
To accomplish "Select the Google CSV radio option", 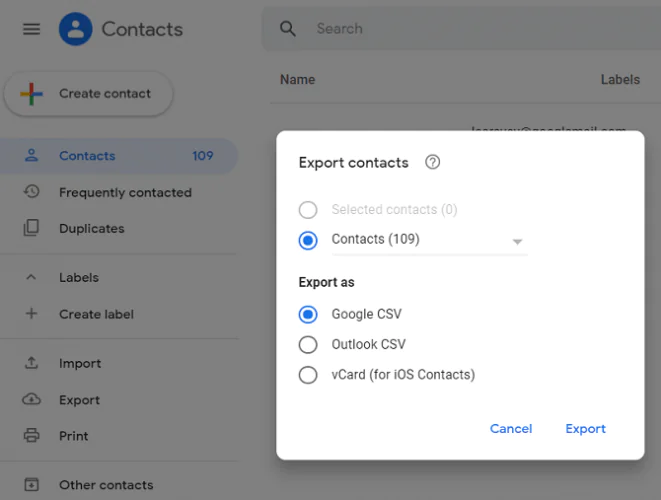I will coord(308,314).
